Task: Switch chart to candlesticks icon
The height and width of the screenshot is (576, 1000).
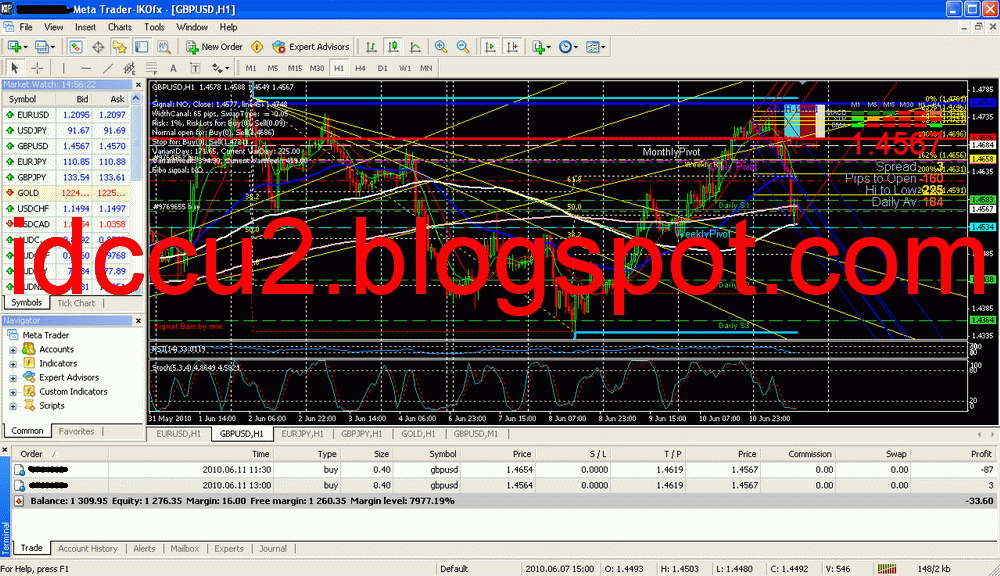Action: tap(393, 47)
